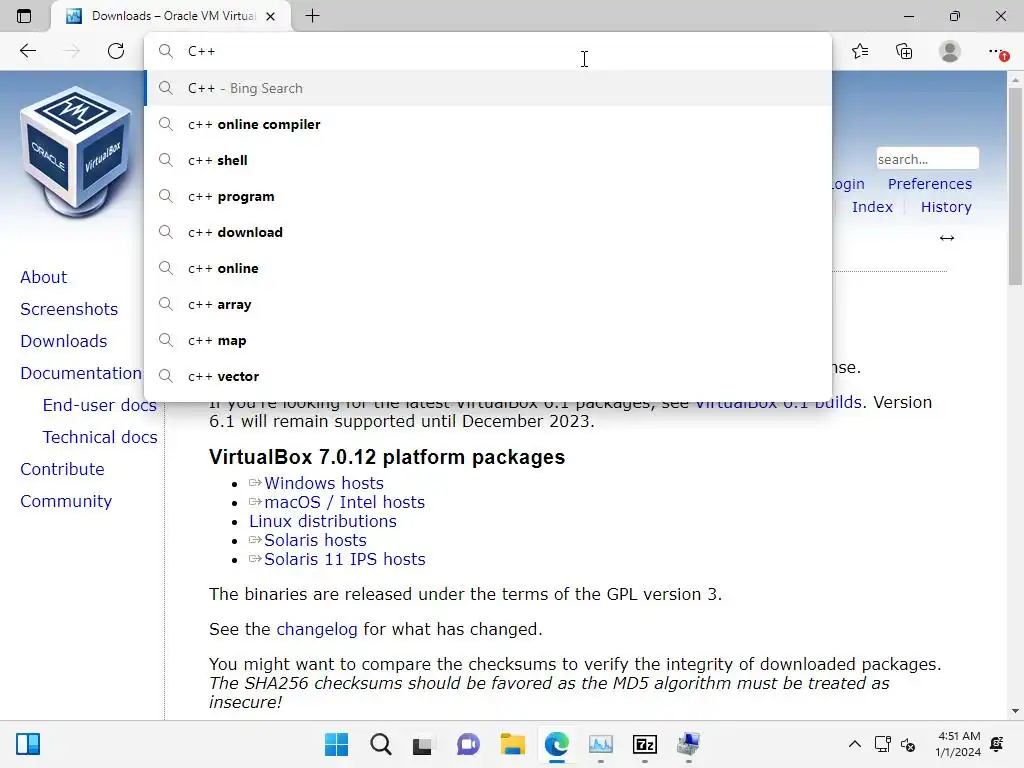Close the Downloads – Oracle VM VirtualBox tab
Screen dimensions: 1024x768
(270, 16)
